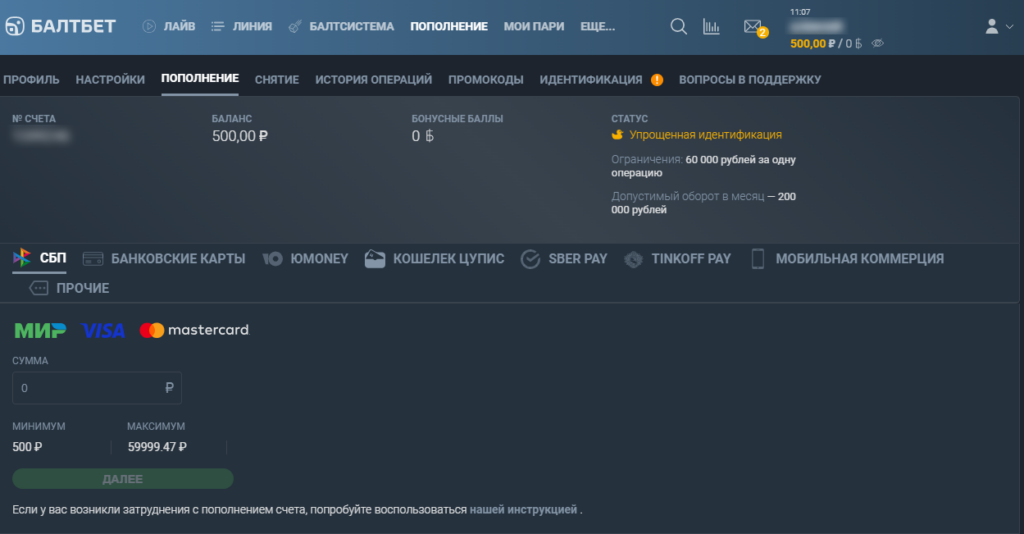
Task: Click the Sber Pay checkmark icon
Action: tap(530, 259)
